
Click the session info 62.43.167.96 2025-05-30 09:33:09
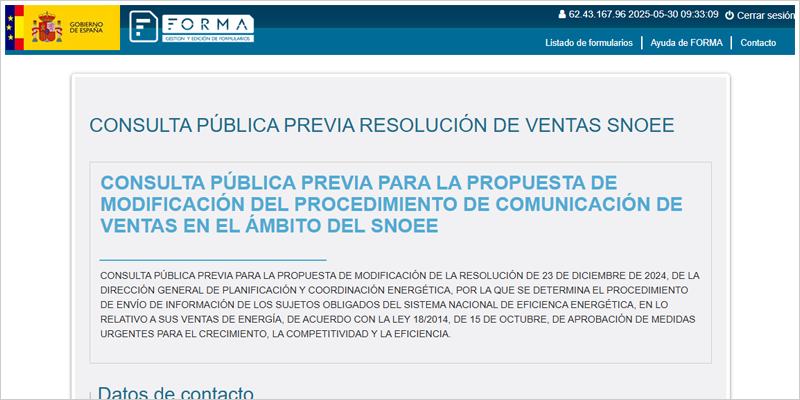pyautogui.click(x=643, y=14)
